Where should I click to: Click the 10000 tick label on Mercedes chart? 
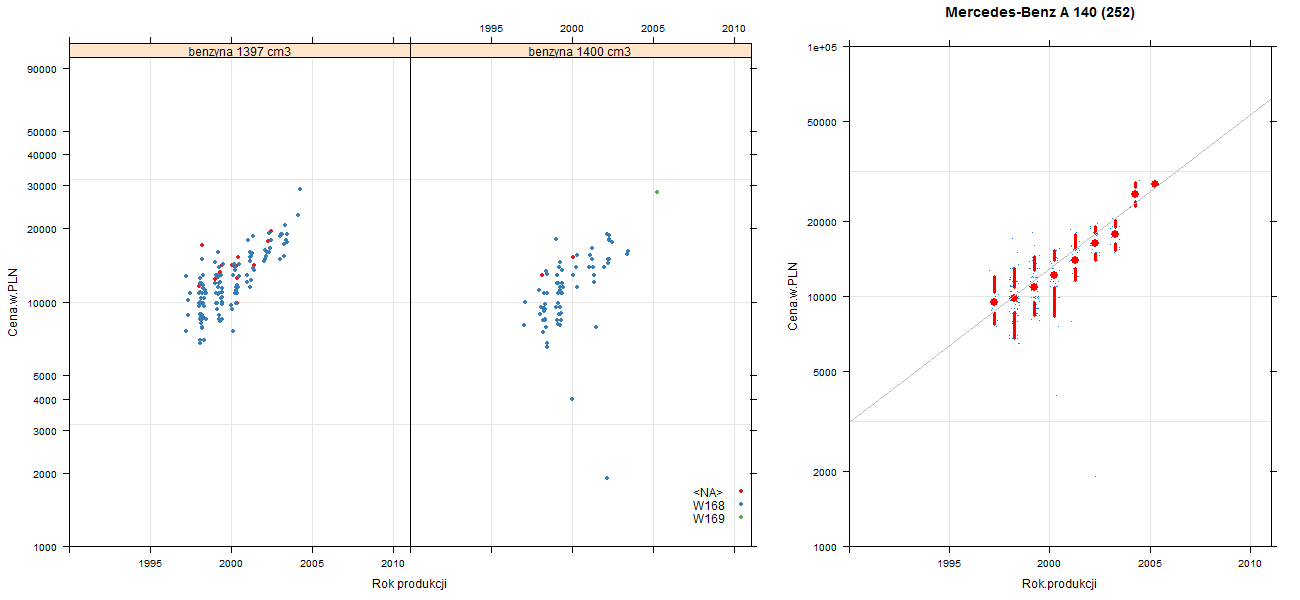coord(822,297)
